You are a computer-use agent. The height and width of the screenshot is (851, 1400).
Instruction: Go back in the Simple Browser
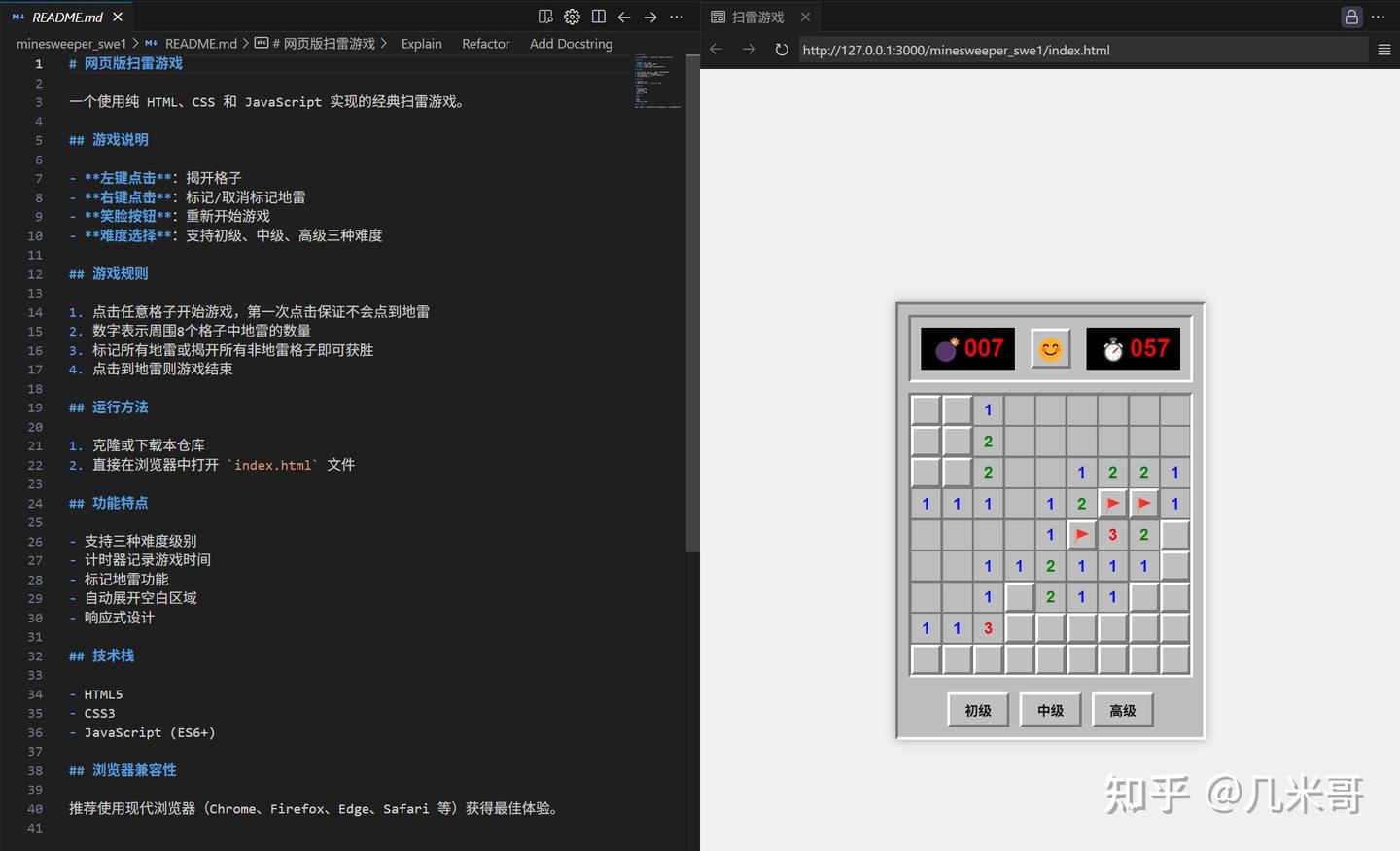716,50
